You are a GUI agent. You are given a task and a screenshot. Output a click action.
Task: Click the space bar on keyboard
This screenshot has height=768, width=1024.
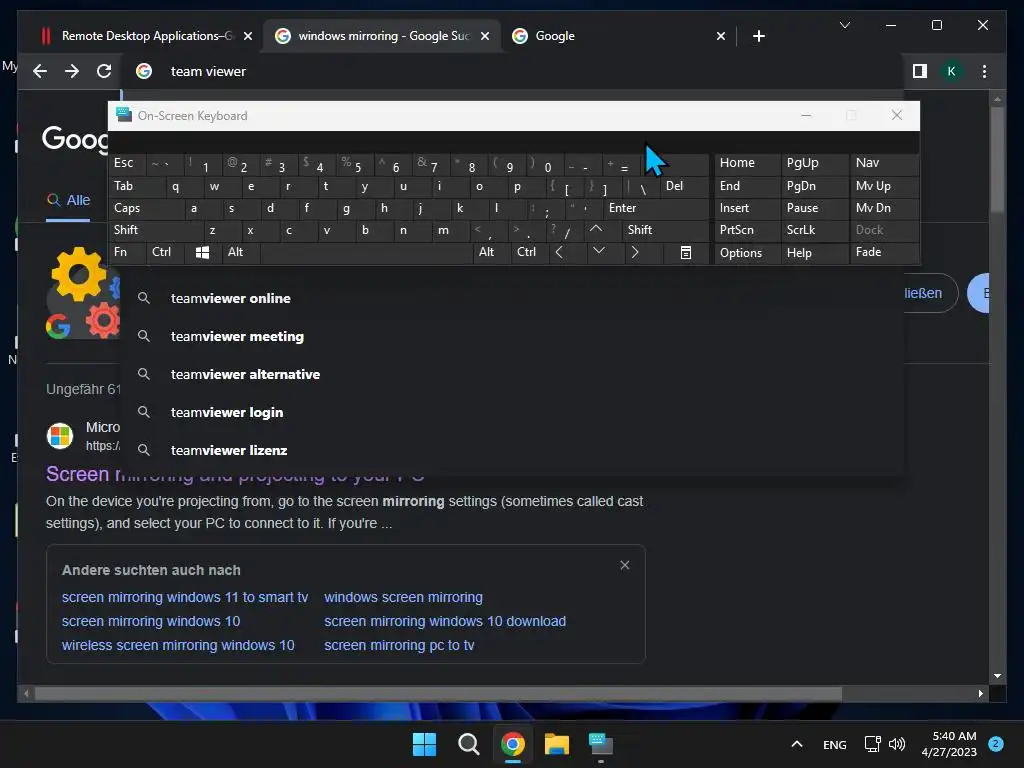[x=366, y=252]
